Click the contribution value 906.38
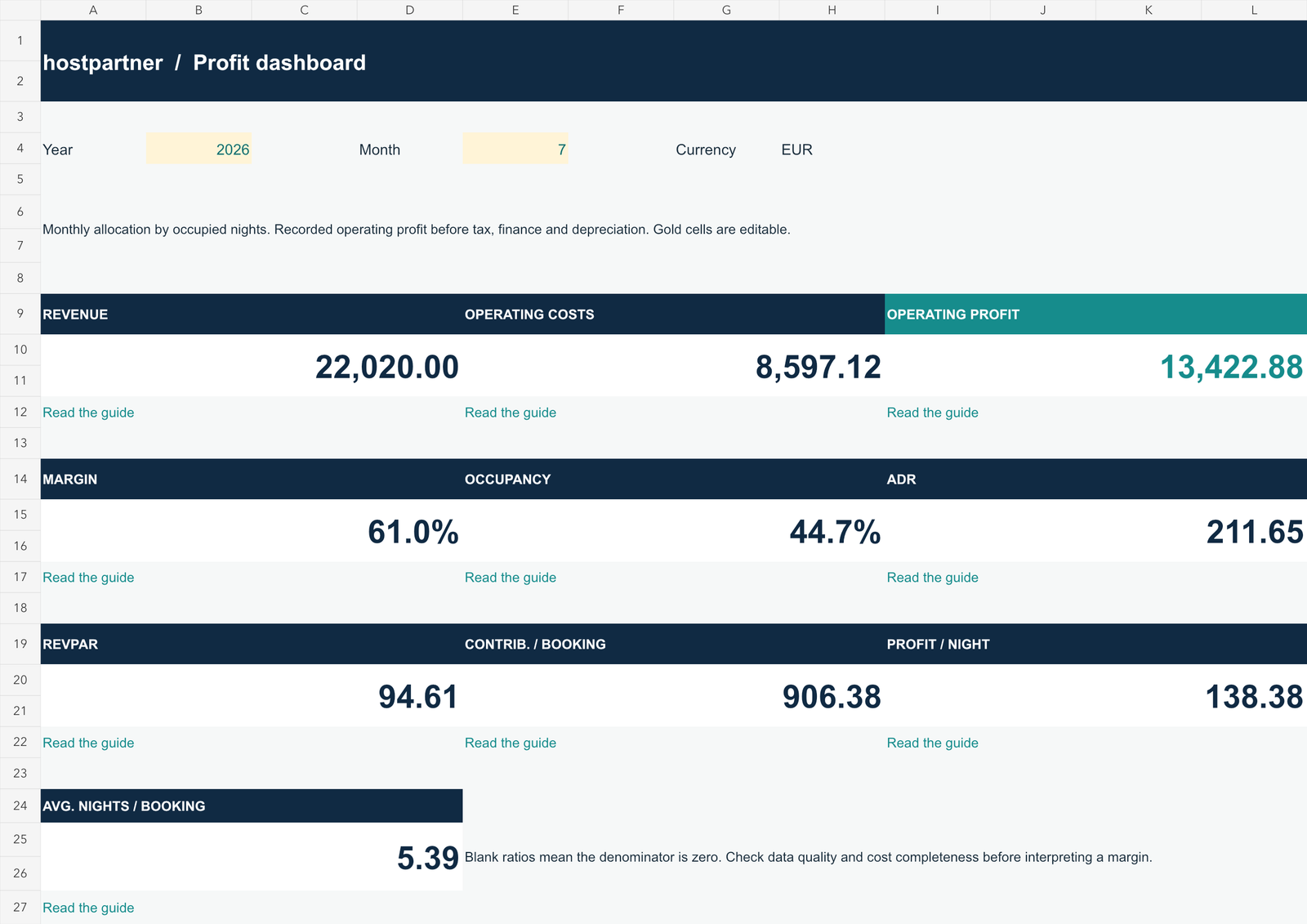 click(832, 697)
